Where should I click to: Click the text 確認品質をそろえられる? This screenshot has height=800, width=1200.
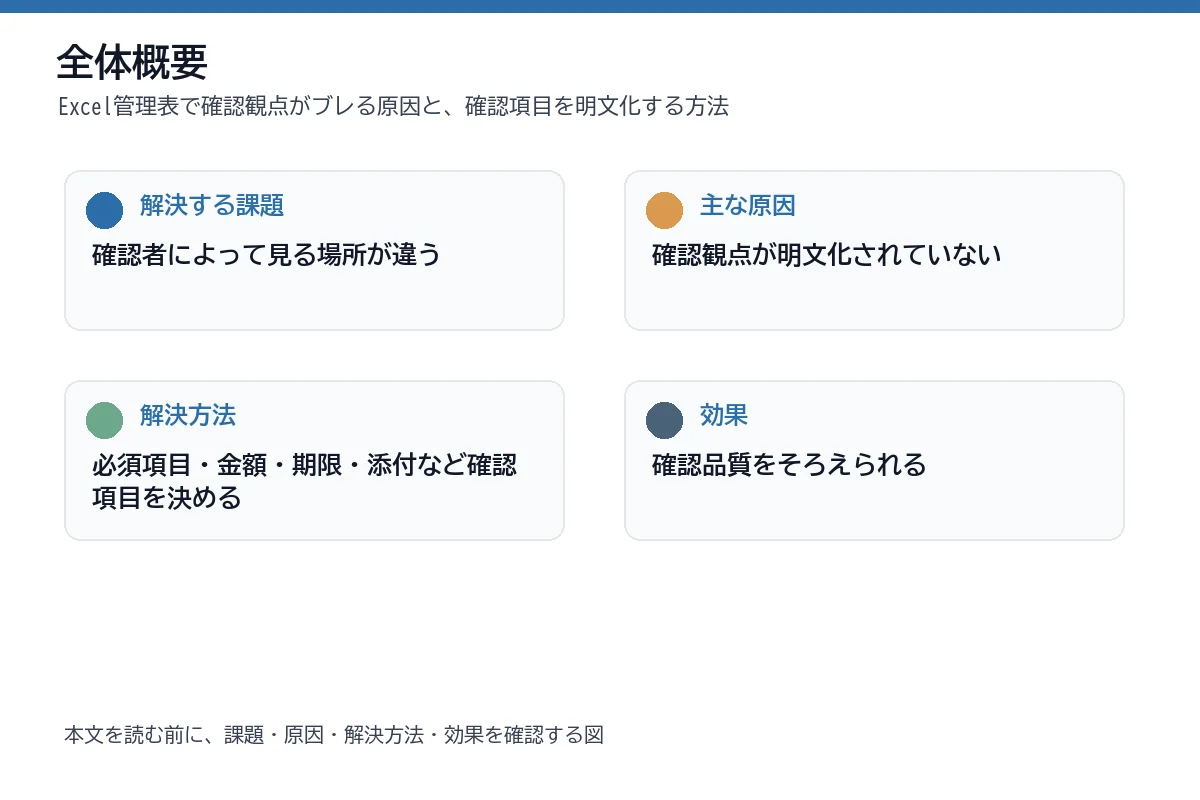(789, 464)
